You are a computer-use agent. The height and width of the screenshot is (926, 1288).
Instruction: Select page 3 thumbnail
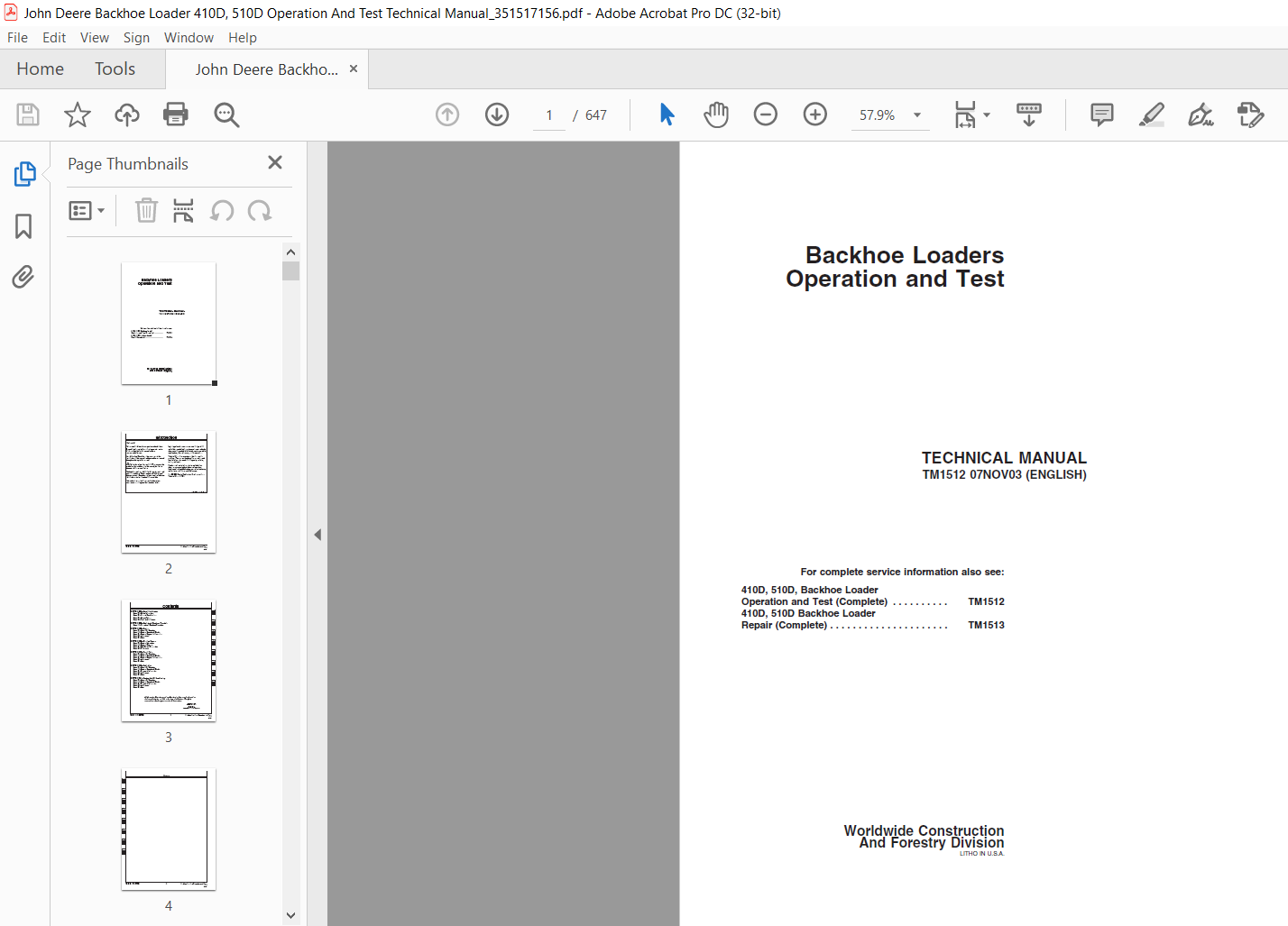(x=169, y=661)
